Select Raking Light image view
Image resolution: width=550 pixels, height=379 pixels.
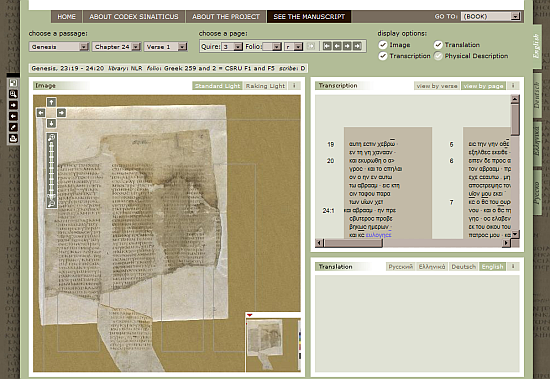pyautogui.click(x=266, y=86)
